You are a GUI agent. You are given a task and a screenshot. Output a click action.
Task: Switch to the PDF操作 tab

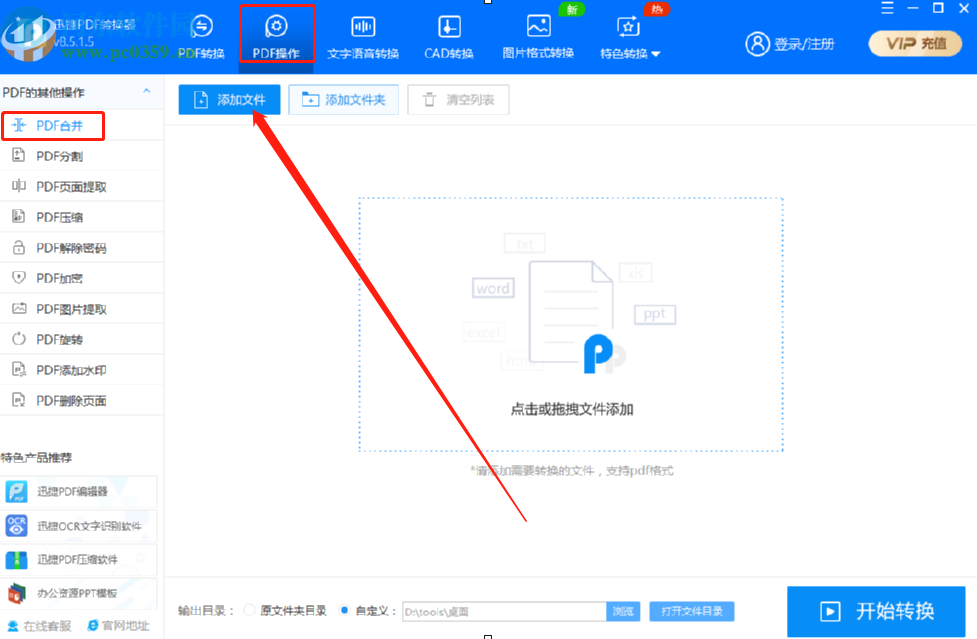(277, 35)
